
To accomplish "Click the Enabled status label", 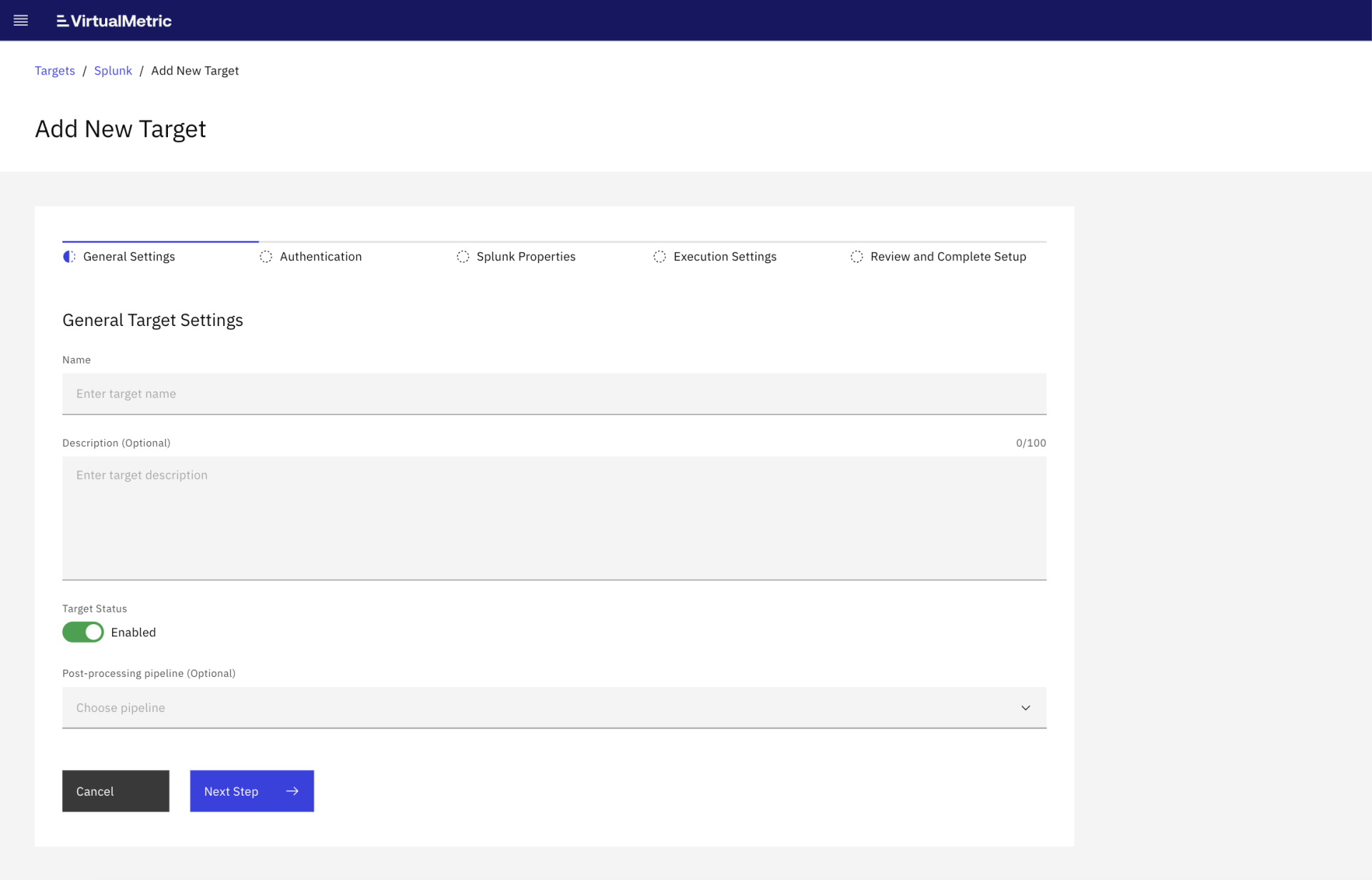I will click(134, 633).
